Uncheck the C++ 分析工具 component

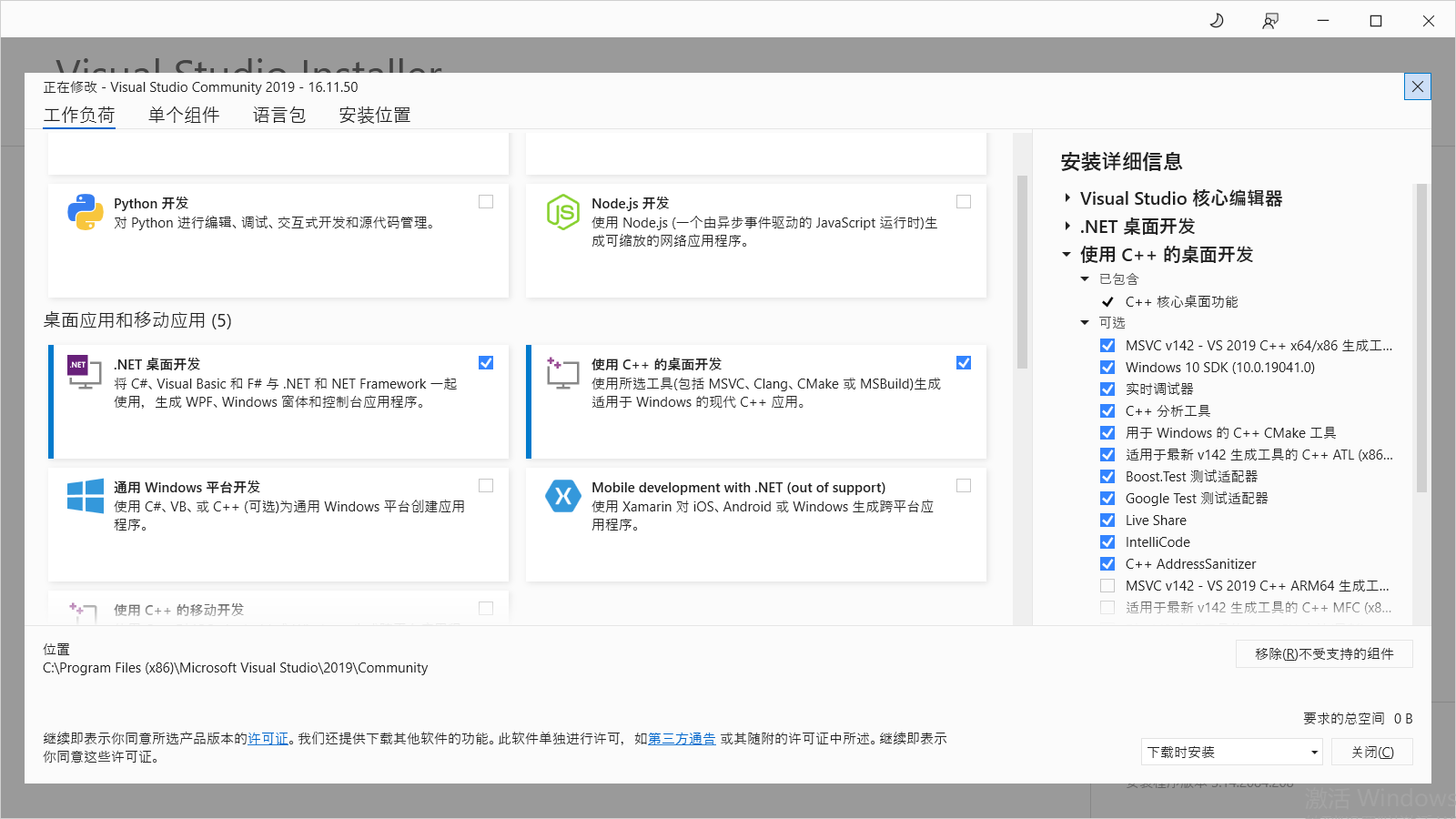(1107, 411)
